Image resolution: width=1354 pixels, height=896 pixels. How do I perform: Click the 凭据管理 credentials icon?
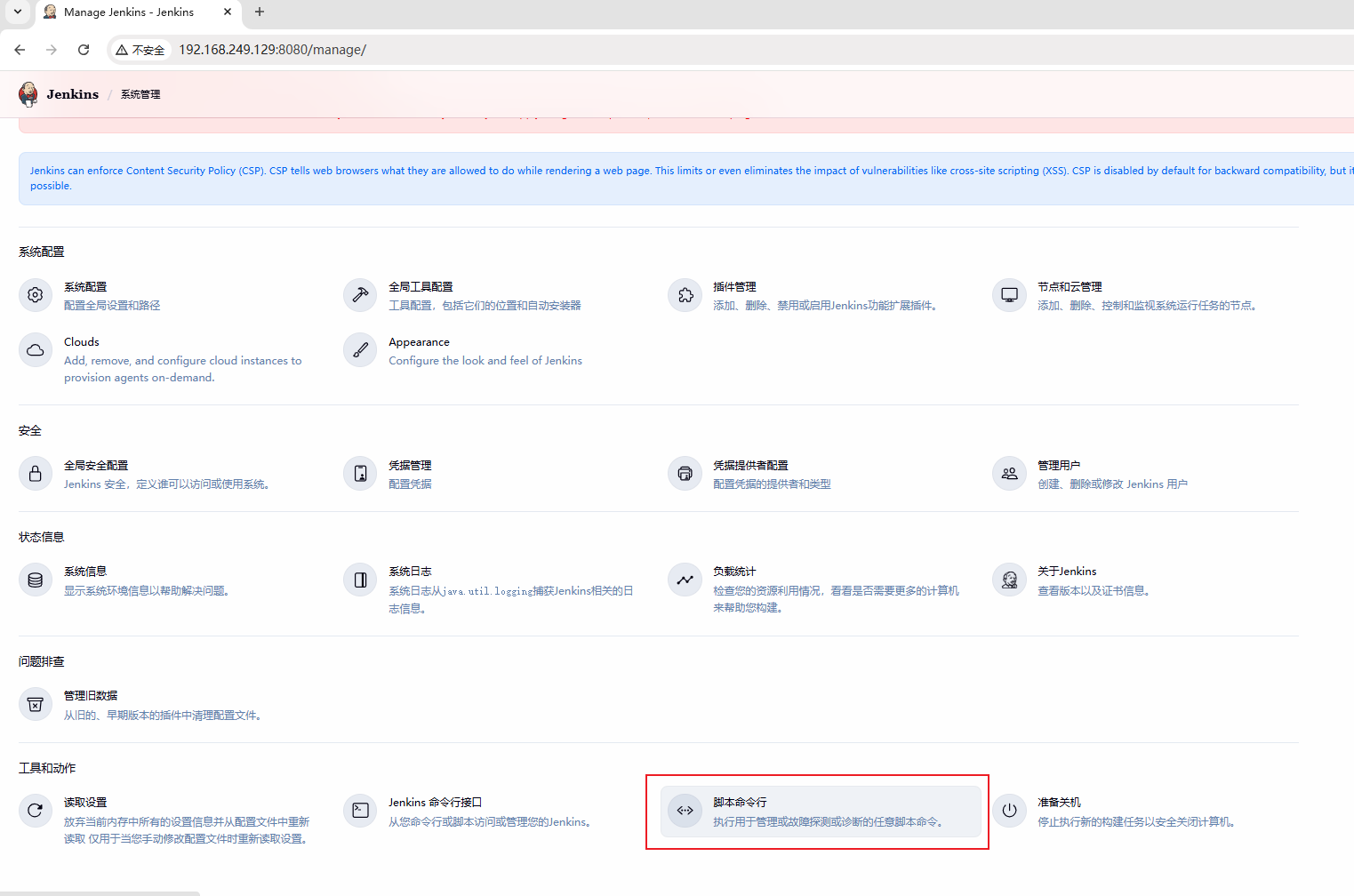tap(360, 474)
